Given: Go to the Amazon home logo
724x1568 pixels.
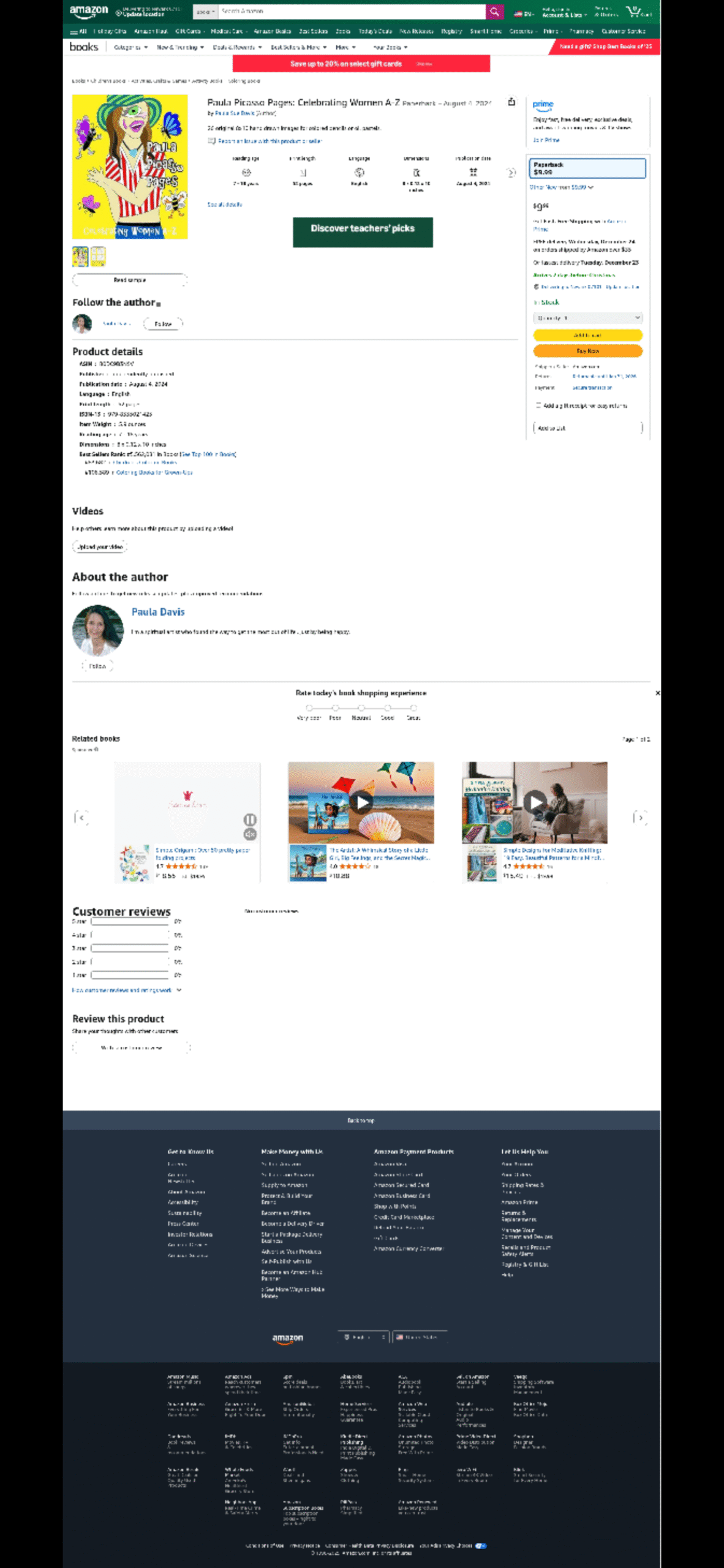Looking at the screenshot, I should (x=89, y=11).
